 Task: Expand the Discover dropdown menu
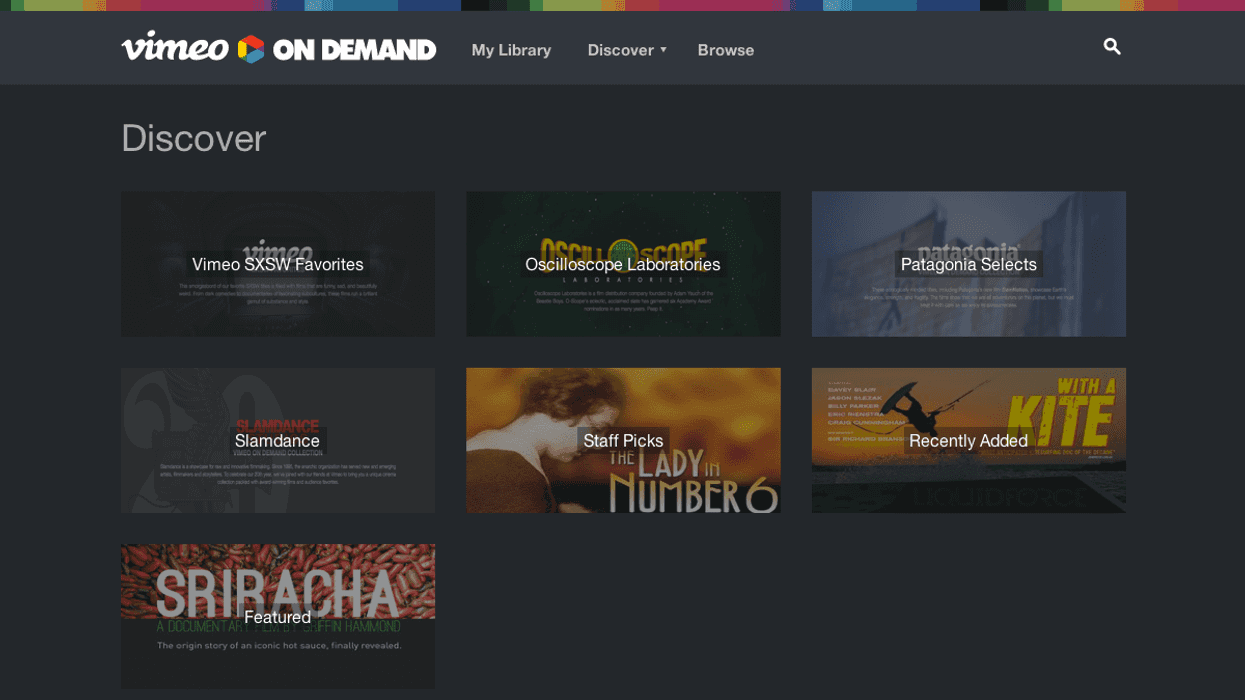627,49
